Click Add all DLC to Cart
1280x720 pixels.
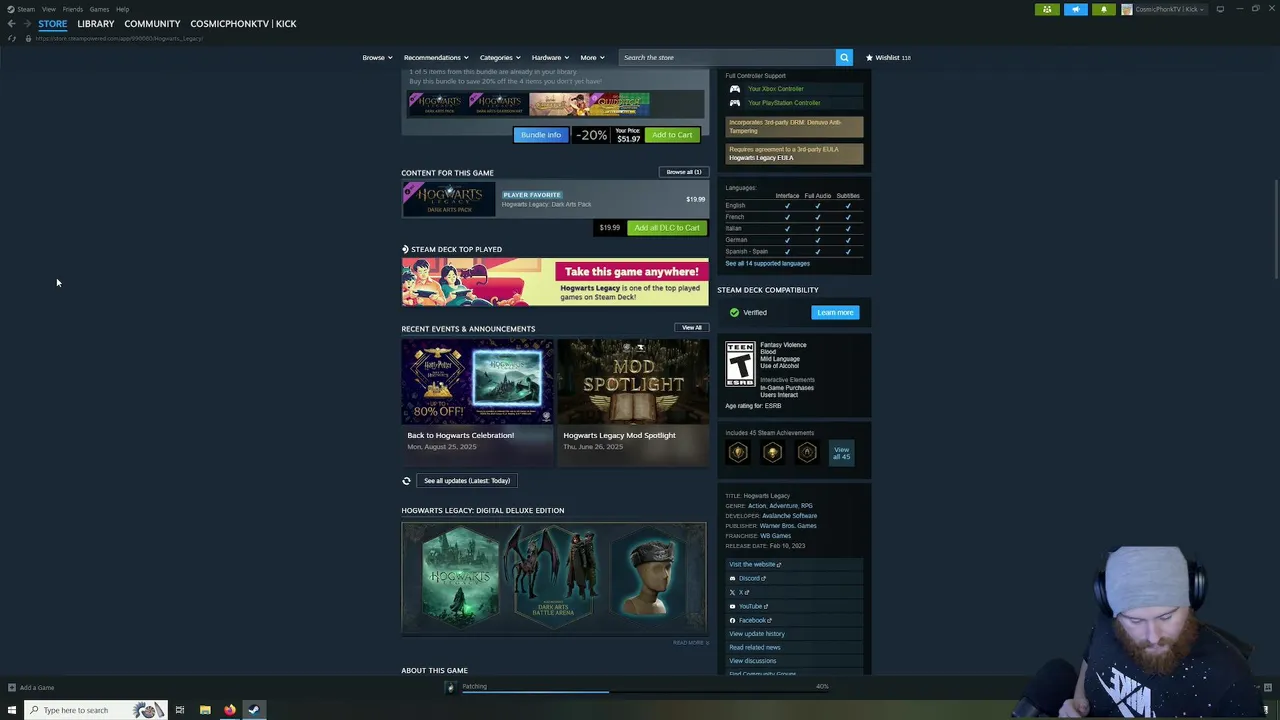point(667,228)
